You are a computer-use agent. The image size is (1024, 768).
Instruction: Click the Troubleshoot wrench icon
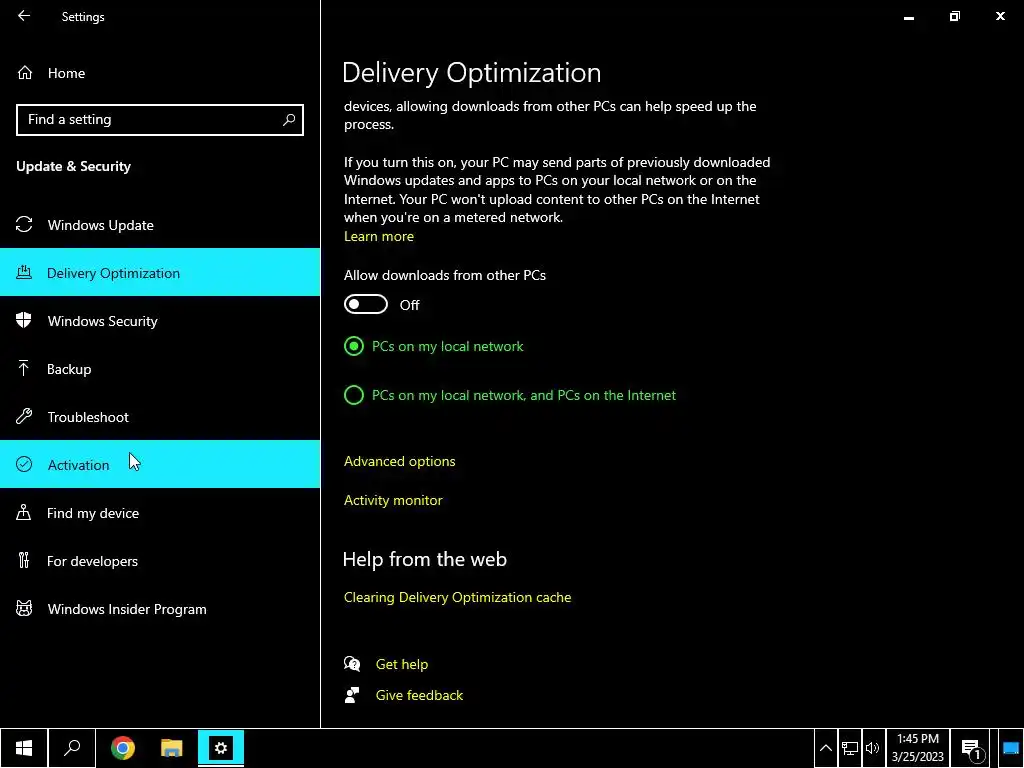24,417
